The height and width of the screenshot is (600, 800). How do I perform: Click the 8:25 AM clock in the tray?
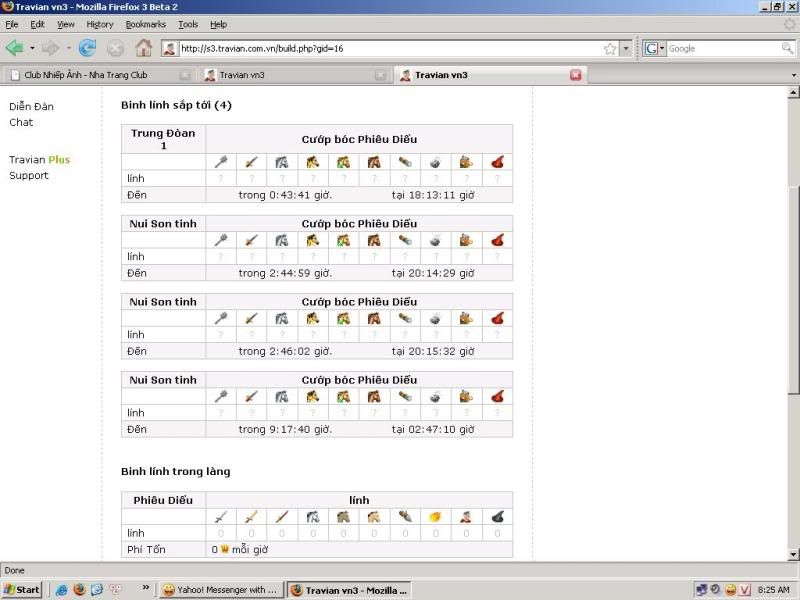(x=773, y=590)
